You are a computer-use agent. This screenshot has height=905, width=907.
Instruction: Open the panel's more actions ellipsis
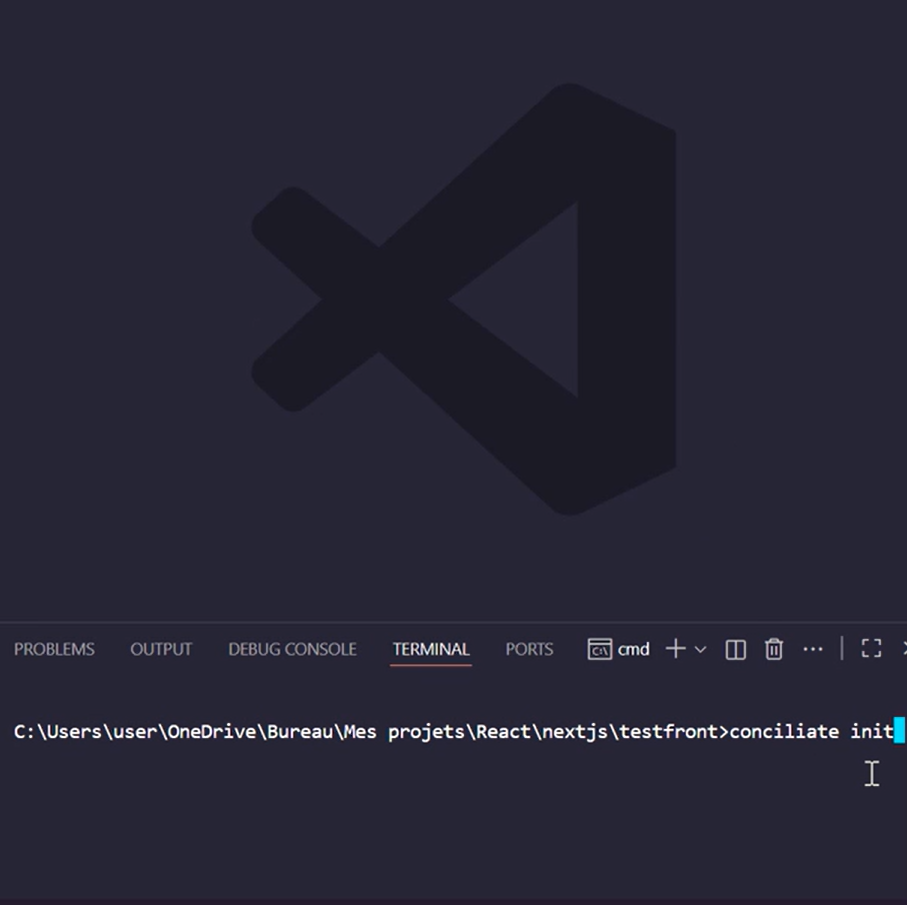tap(813, 649)
